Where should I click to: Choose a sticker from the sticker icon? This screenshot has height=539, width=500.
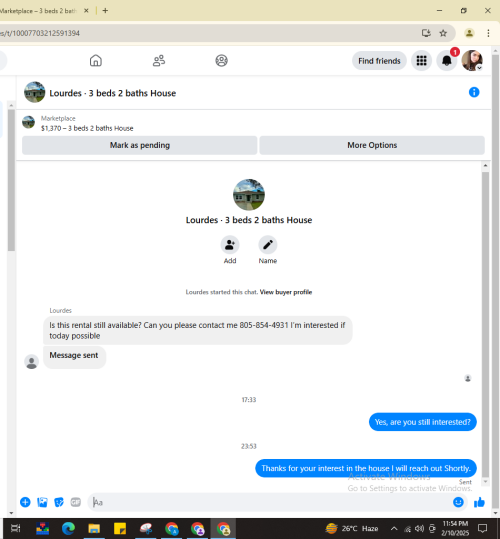[x=59, y=502]
